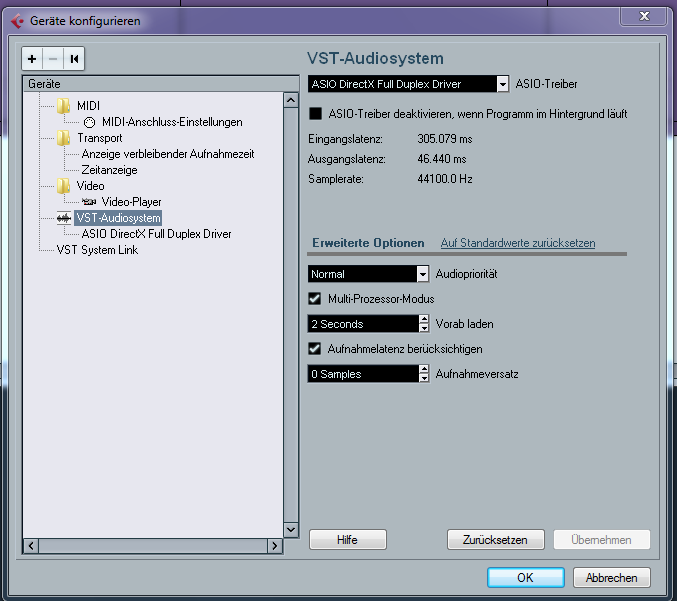This screenshot has height=601, width=677.
Task: Open the Audiopriorität dropdown
Action: [x=423, y=274]
